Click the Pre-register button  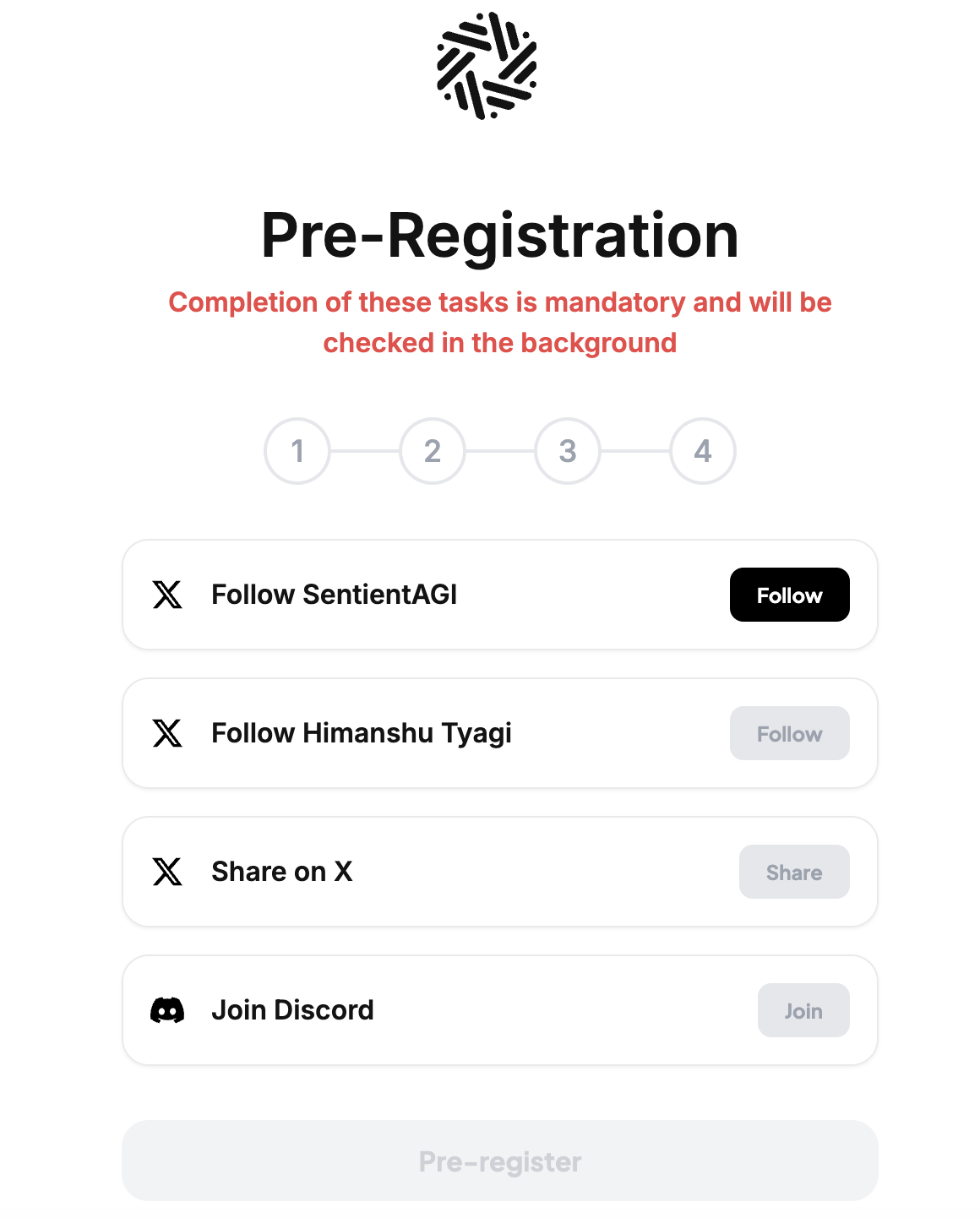[499, 1161]
